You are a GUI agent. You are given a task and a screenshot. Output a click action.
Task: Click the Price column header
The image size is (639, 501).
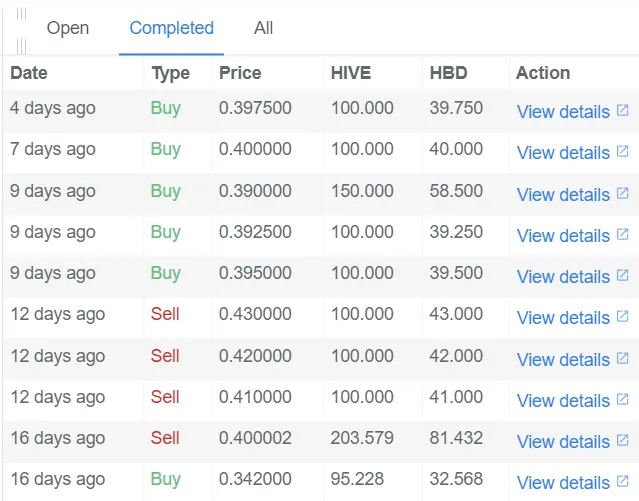click(240, 73)
